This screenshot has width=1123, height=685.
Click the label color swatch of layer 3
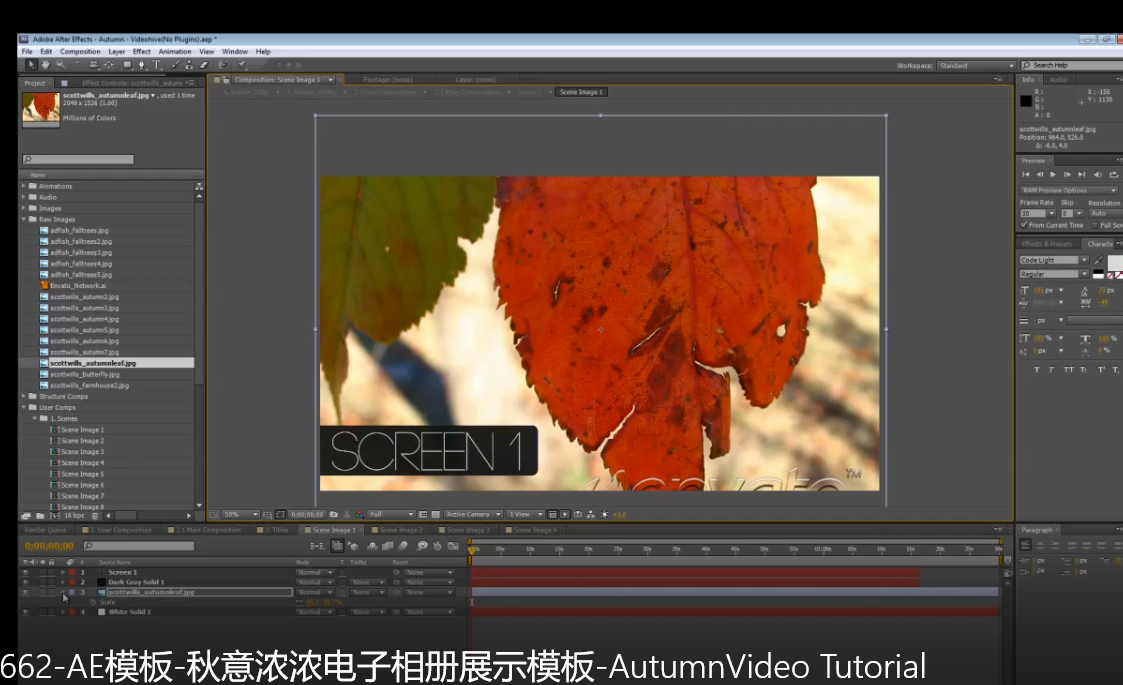[72, 592]
